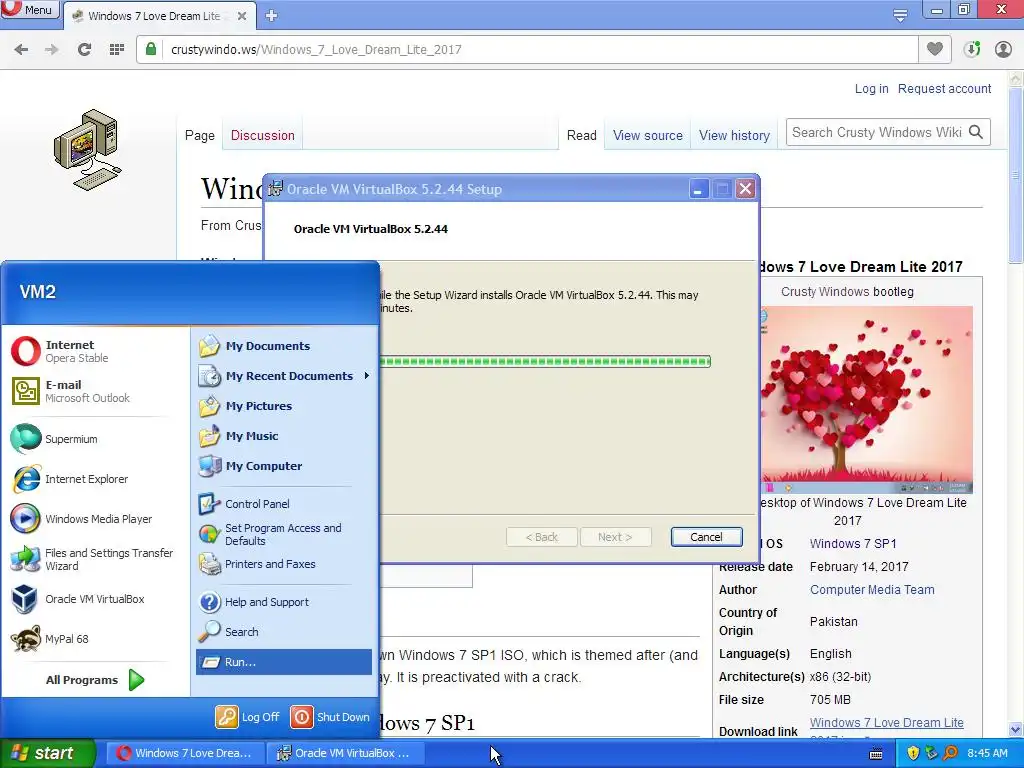This screenshot has width=1024, height=768.
Task: Open the tab list menu icon
Action: [900, 16]
